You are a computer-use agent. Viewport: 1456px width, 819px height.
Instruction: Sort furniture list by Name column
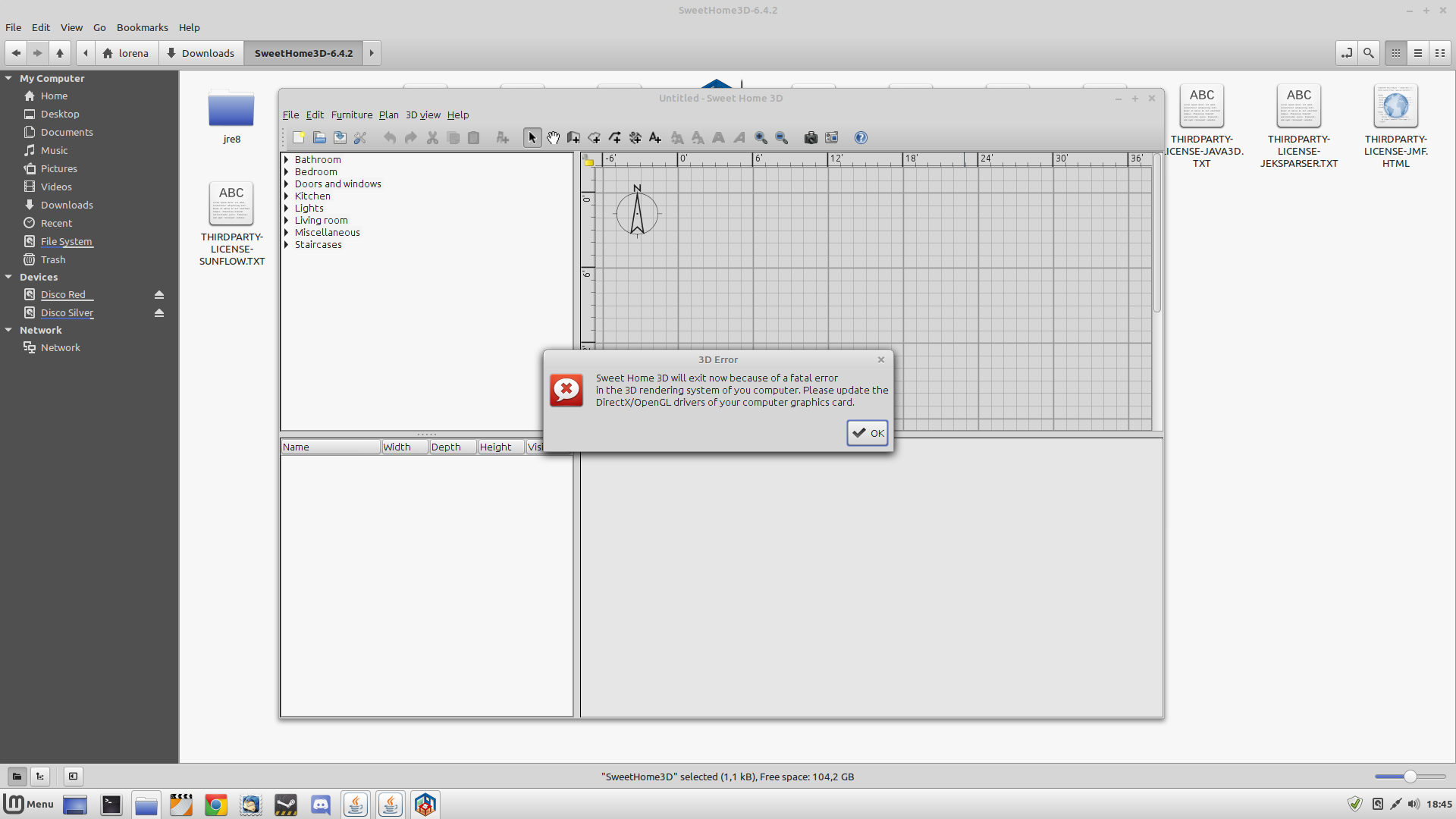(x=331, y=447)
